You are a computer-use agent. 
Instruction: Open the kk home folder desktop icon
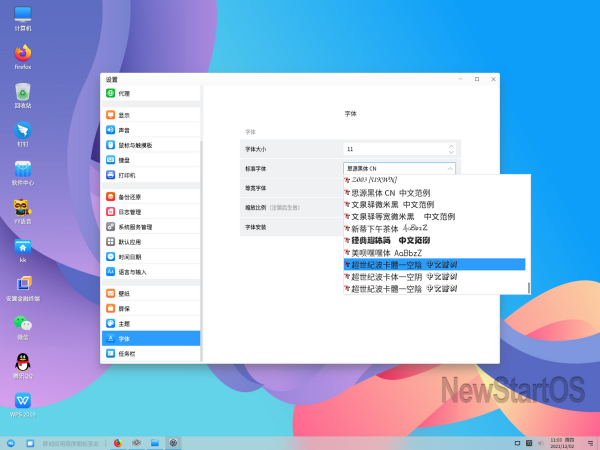[x=23, y=246]
